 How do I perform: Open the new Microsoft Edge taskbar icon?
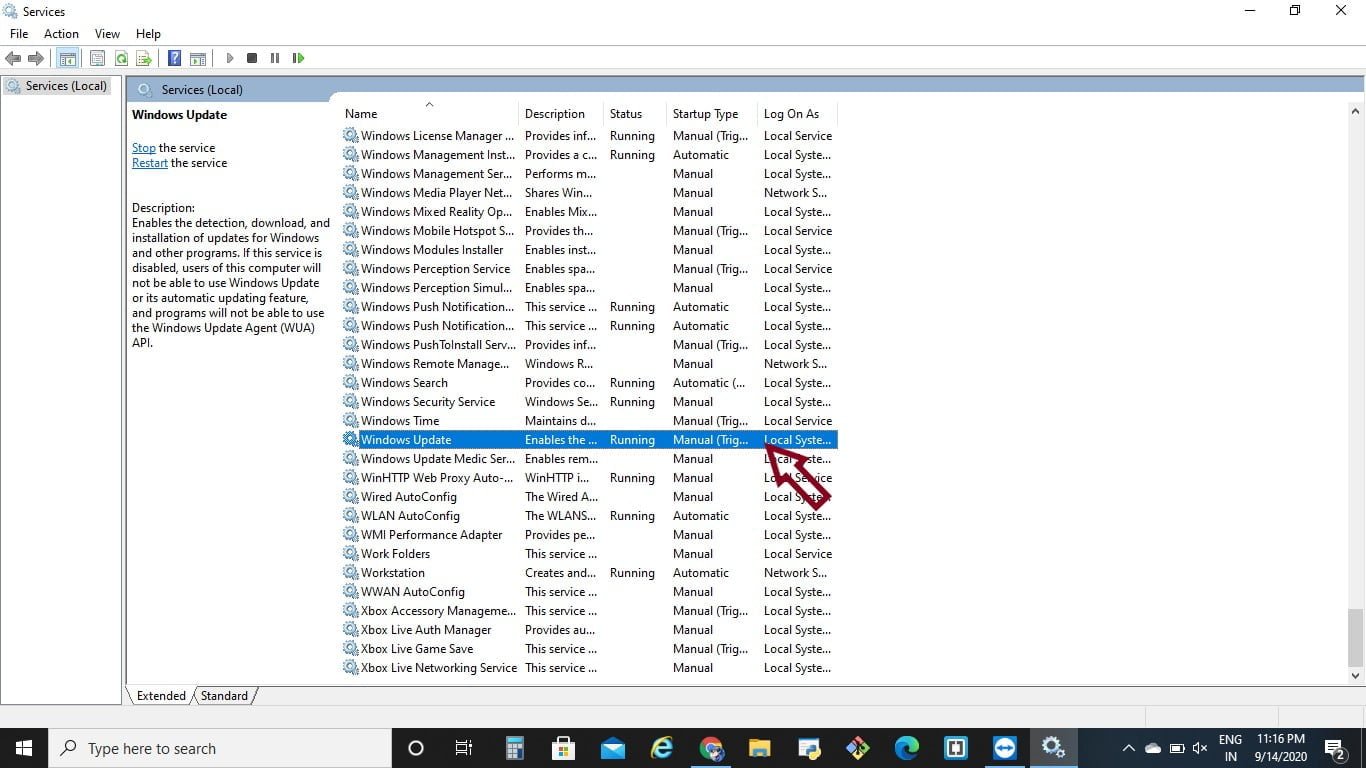click(x=907, y=748)
